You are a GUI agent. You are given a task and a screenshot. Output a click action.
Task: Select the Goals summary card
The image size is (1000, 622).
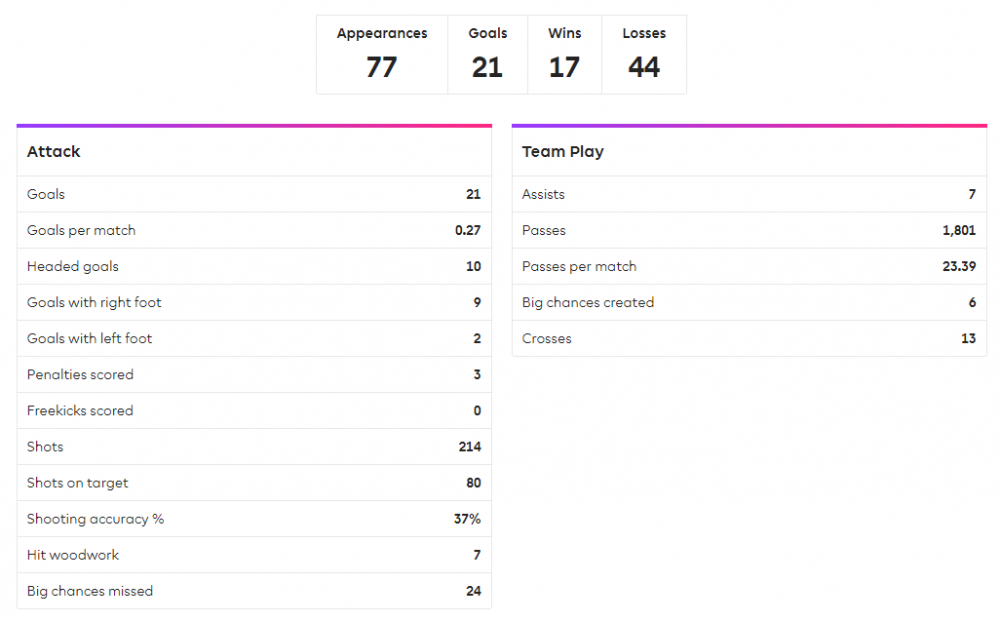click(x=488, y=55)
